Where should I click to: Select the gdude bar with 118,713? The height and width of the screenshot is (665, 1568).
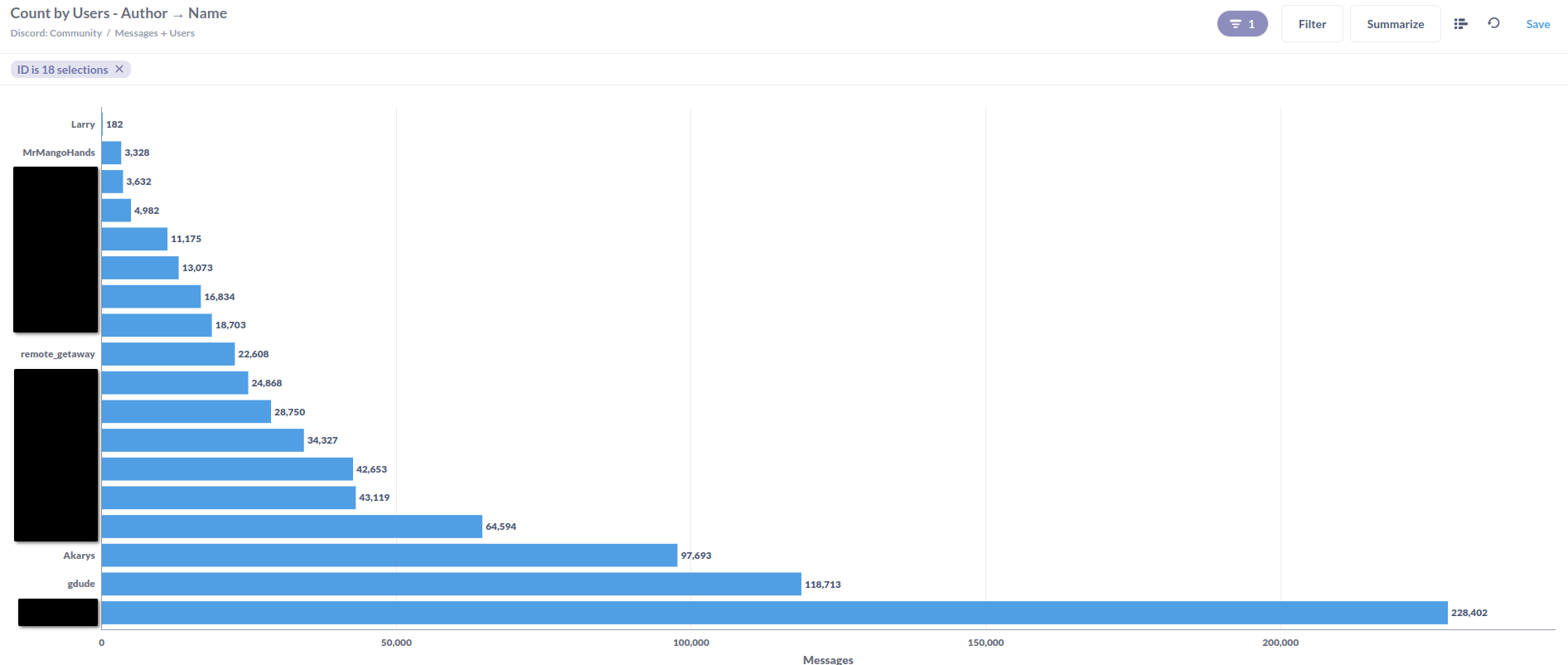[x=451, y=584]
